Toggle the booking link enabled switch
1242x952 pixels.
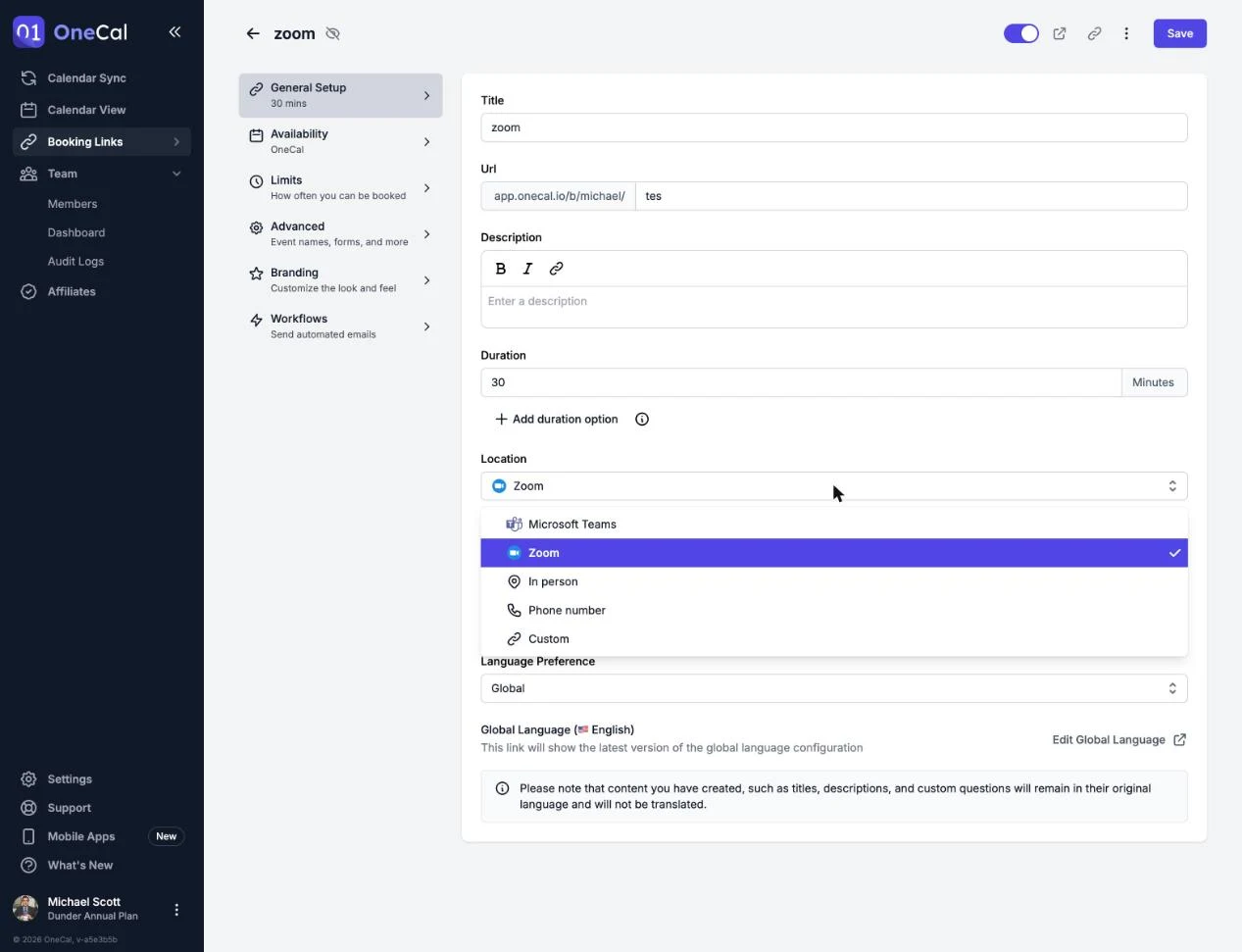(1020, 33)
